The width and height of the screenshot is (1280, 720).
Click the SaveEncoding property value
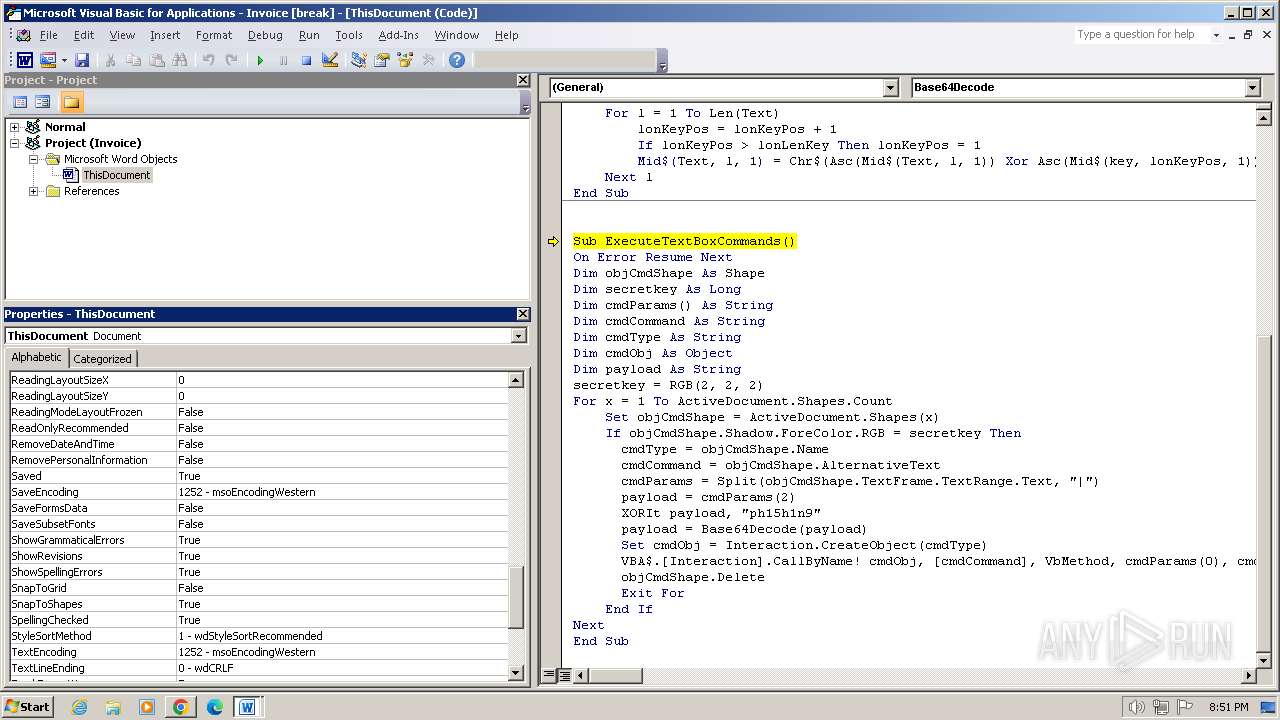(342, 492)
